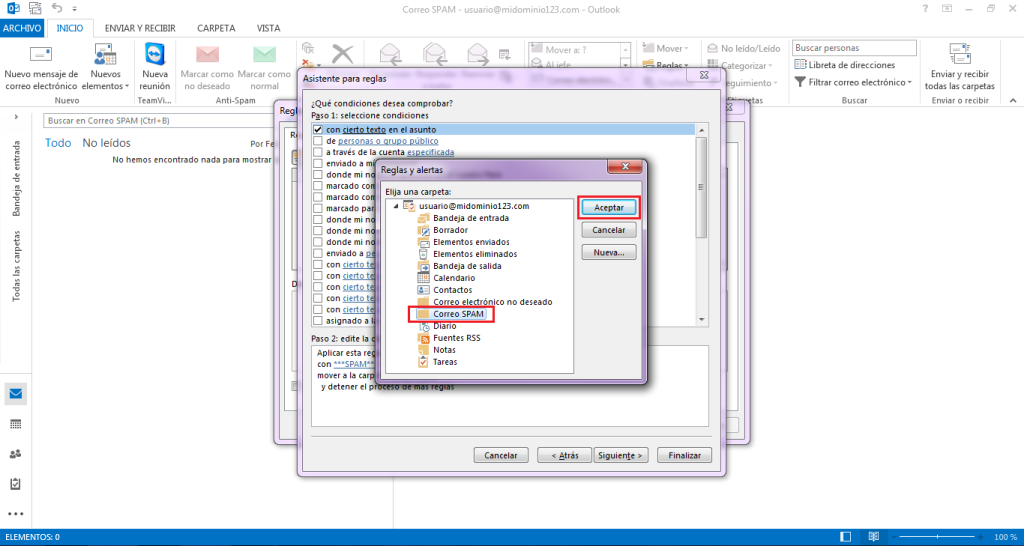Click the 'personas o grupo público' link

tap(388, 141)
